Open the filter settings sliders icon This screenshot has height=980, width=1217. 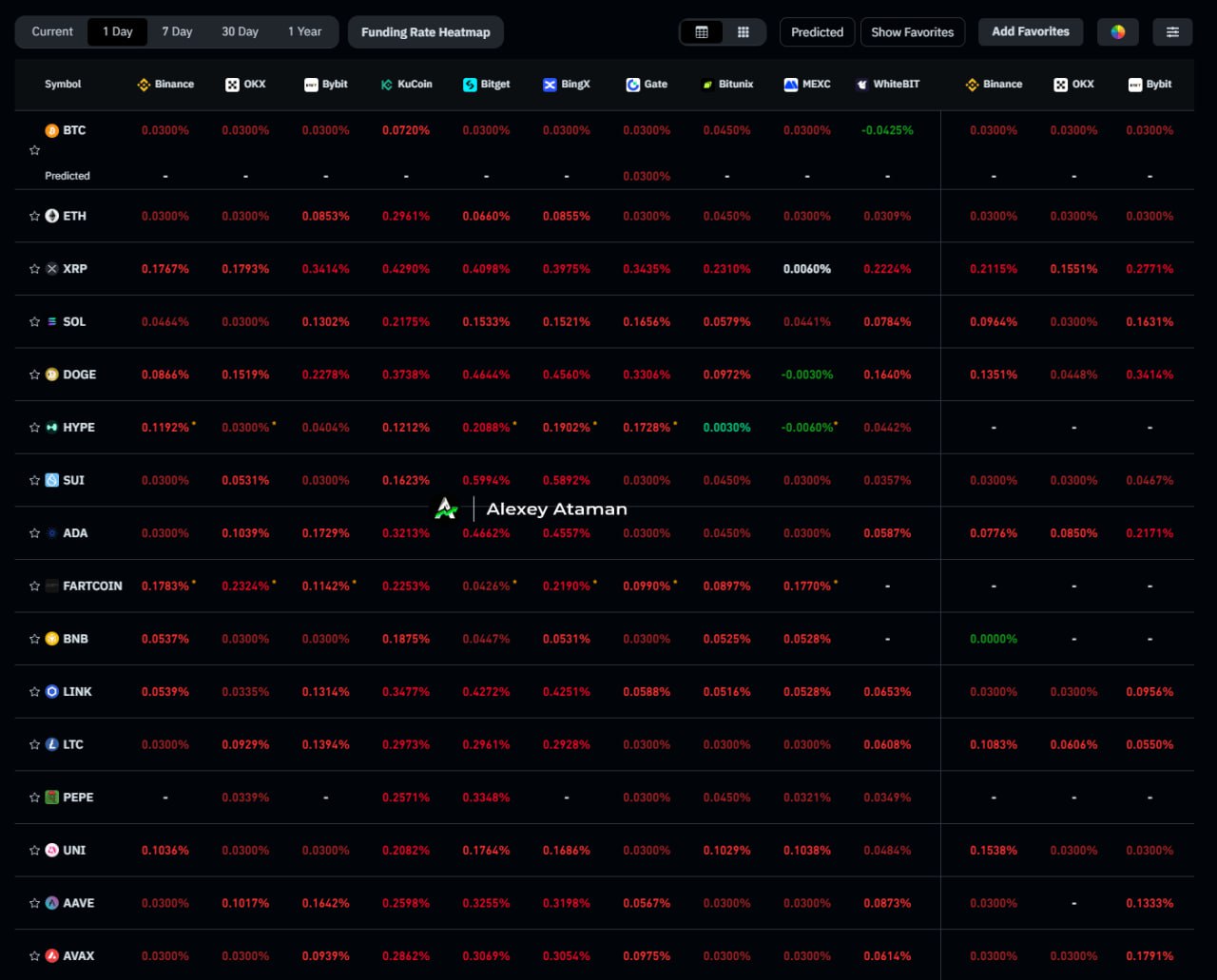coord(1172,32)
